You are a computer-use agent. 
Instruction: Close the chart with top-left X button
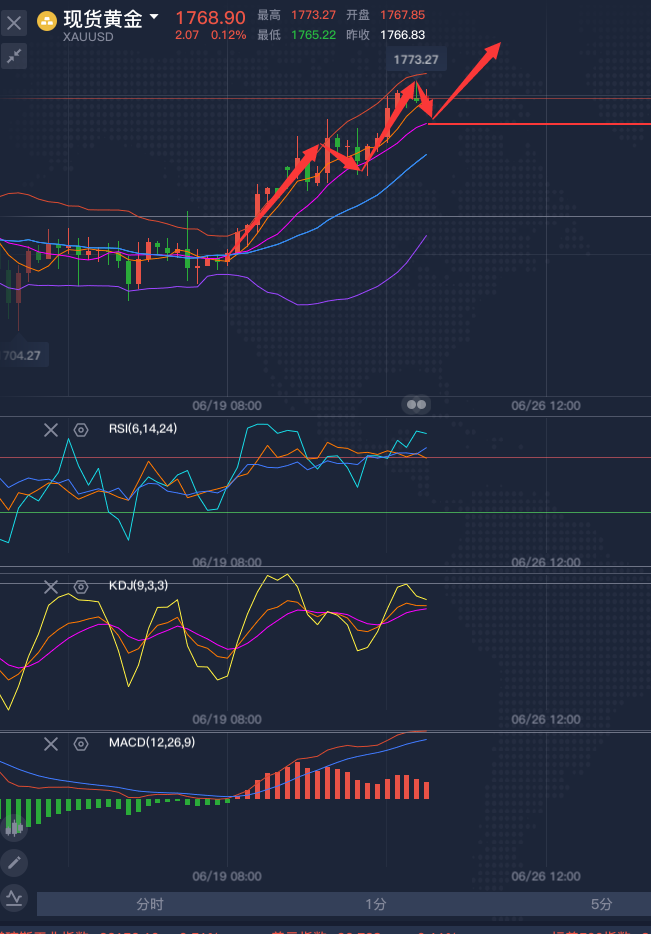[15, 22]
